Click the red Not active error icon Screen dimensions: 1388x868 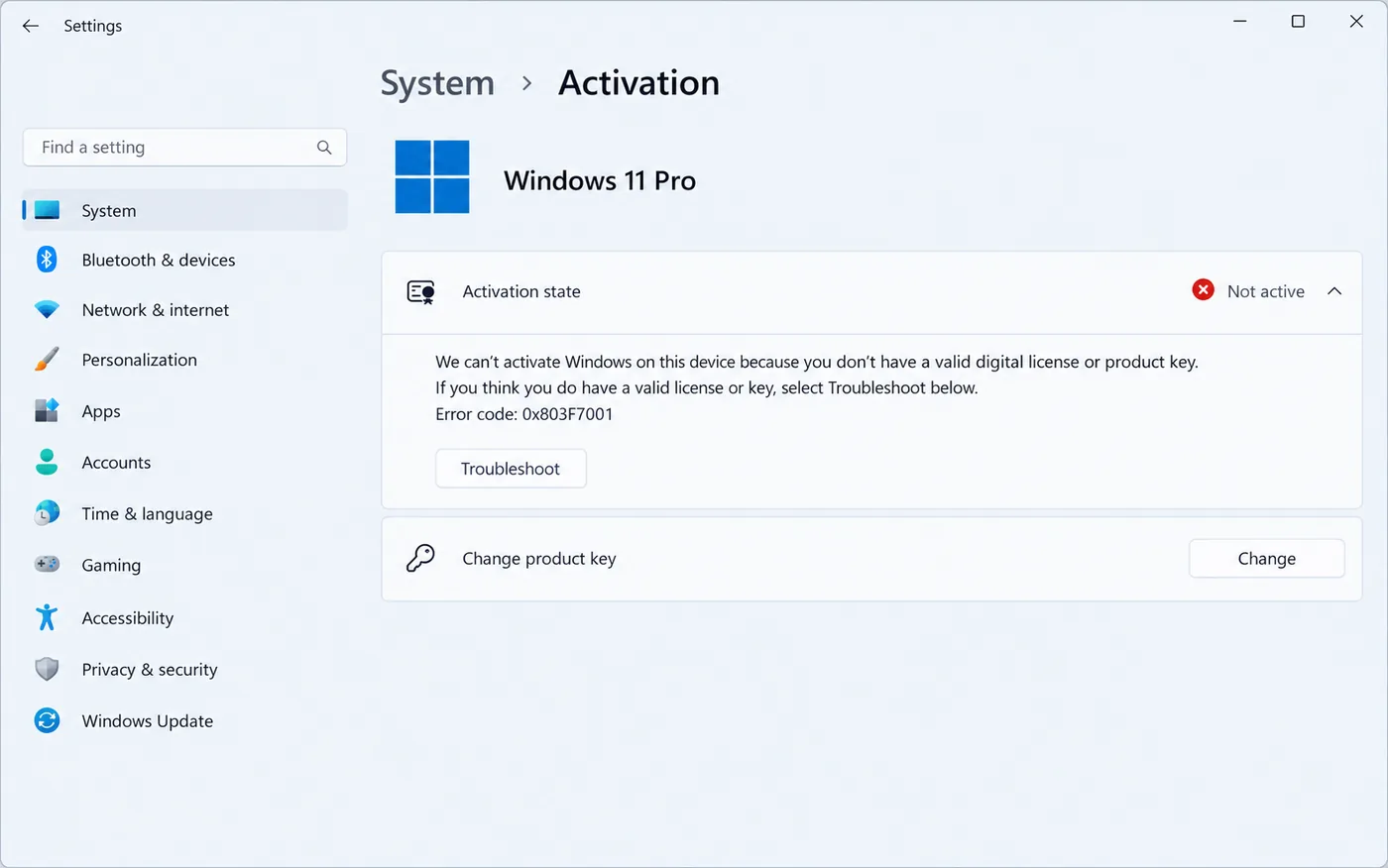point(1203,290)
